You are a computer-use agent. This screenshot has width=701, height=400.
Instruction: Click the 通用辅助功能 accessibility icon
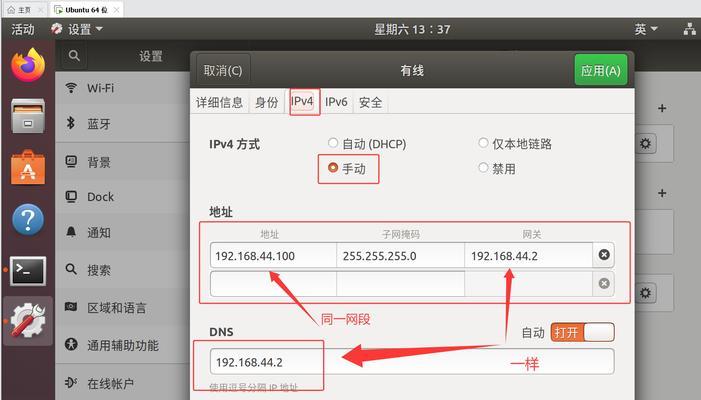(71, 344)
